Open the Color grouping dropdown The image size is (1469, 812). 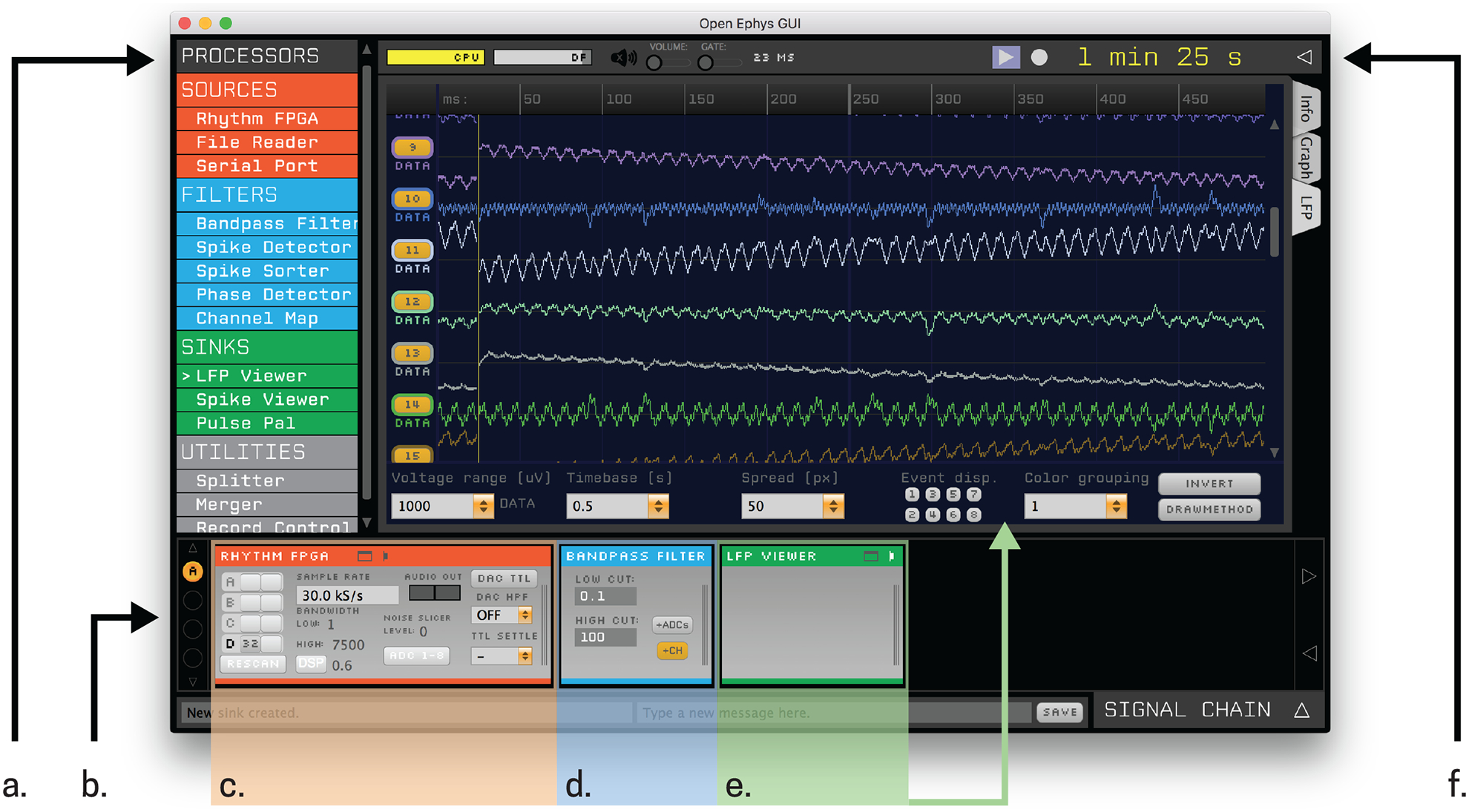tap(1076, 506)
